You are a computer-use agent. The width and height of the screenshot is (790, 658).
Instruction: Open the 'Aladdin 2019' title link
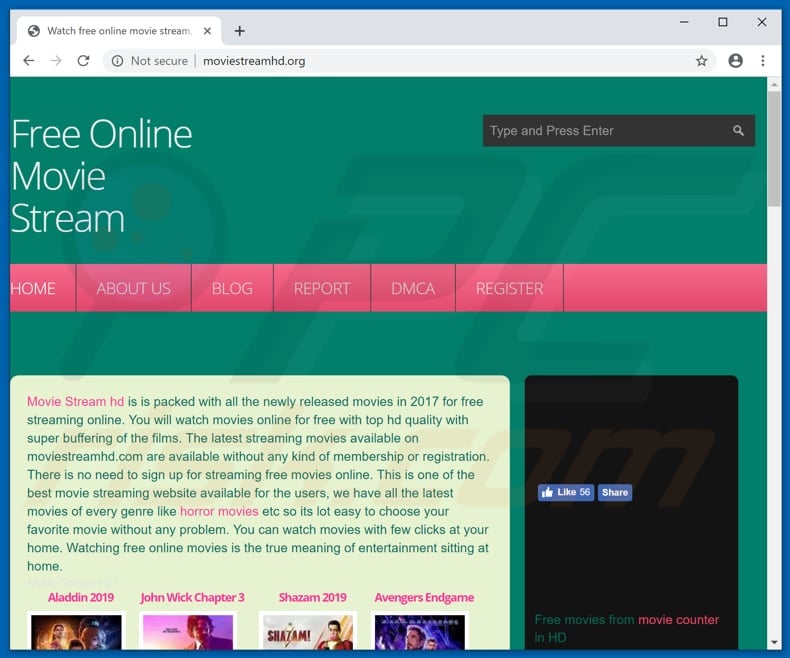point(81,598)
